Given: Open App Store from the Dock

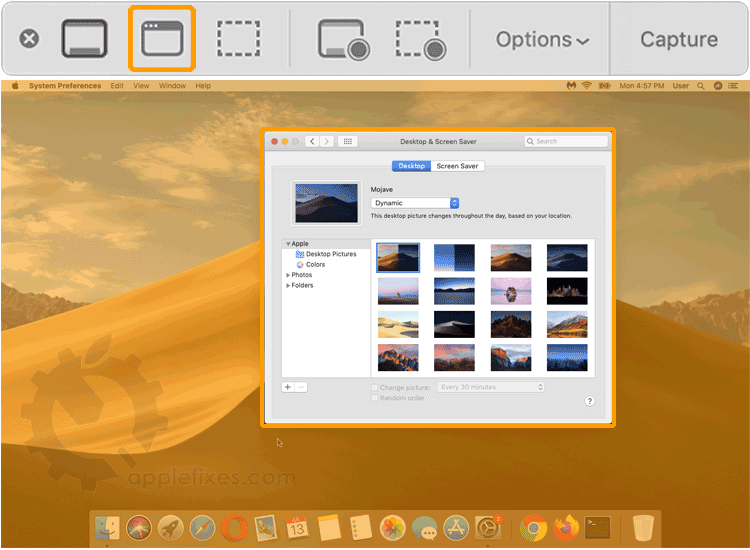Looking at the screenshot, I should coord(456,528).
